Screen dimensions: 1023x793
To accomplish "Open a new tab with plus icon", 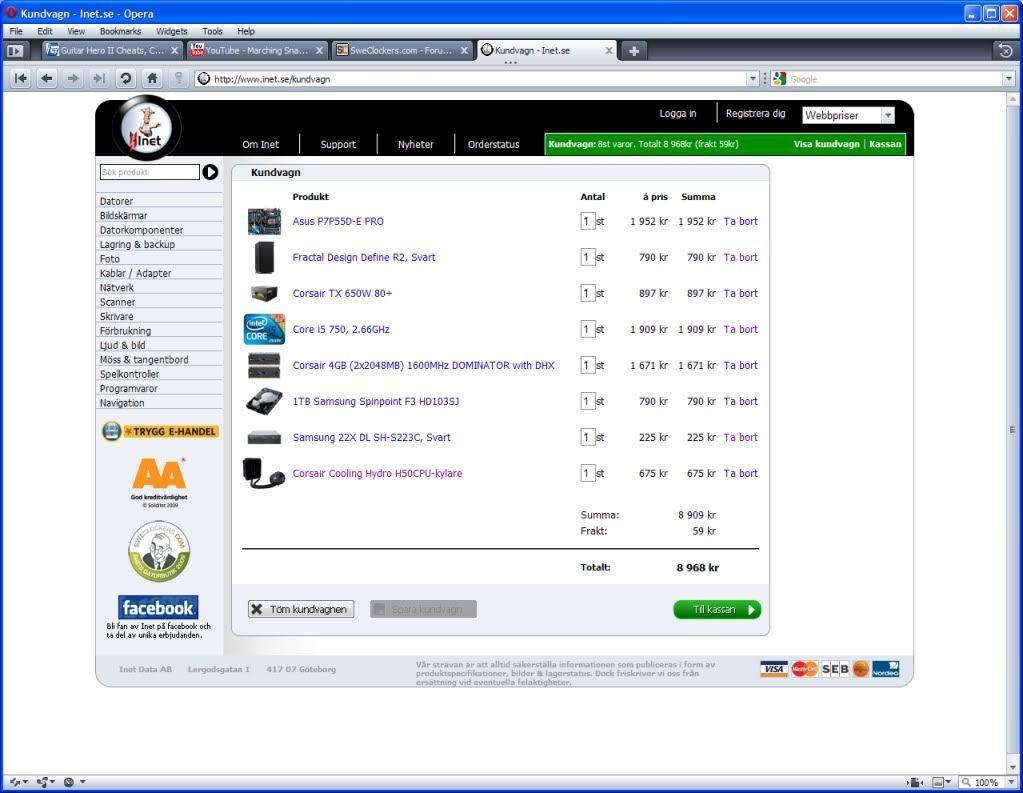I will [634, 50].
